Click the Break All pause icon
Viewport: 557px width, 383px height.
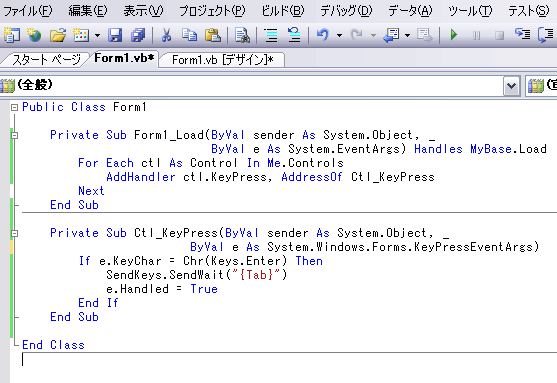(477, 35)
